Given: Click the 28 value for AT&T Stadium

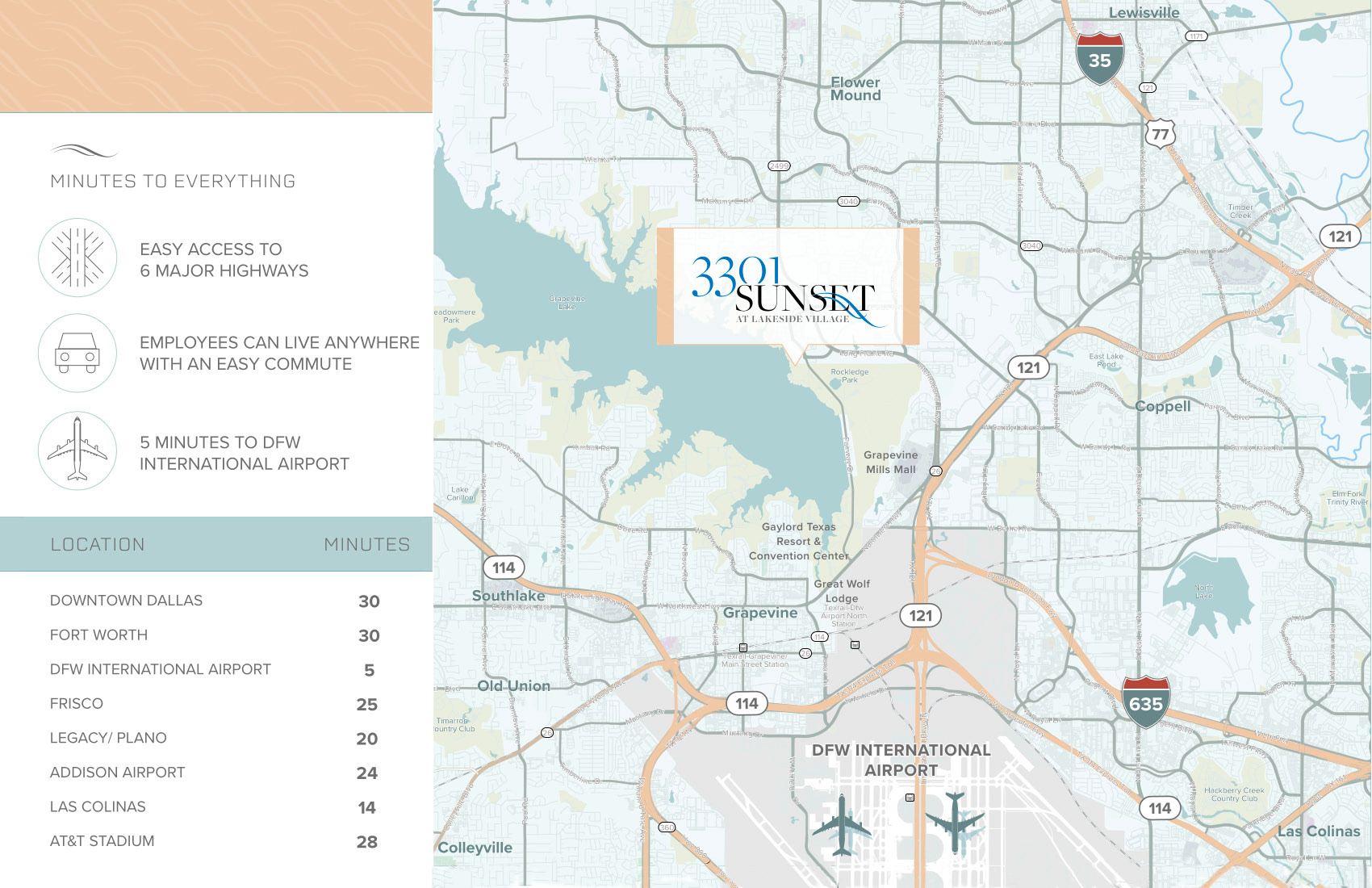Looking at the screenshot, I should pyautogui.click(x=367, y=842).
